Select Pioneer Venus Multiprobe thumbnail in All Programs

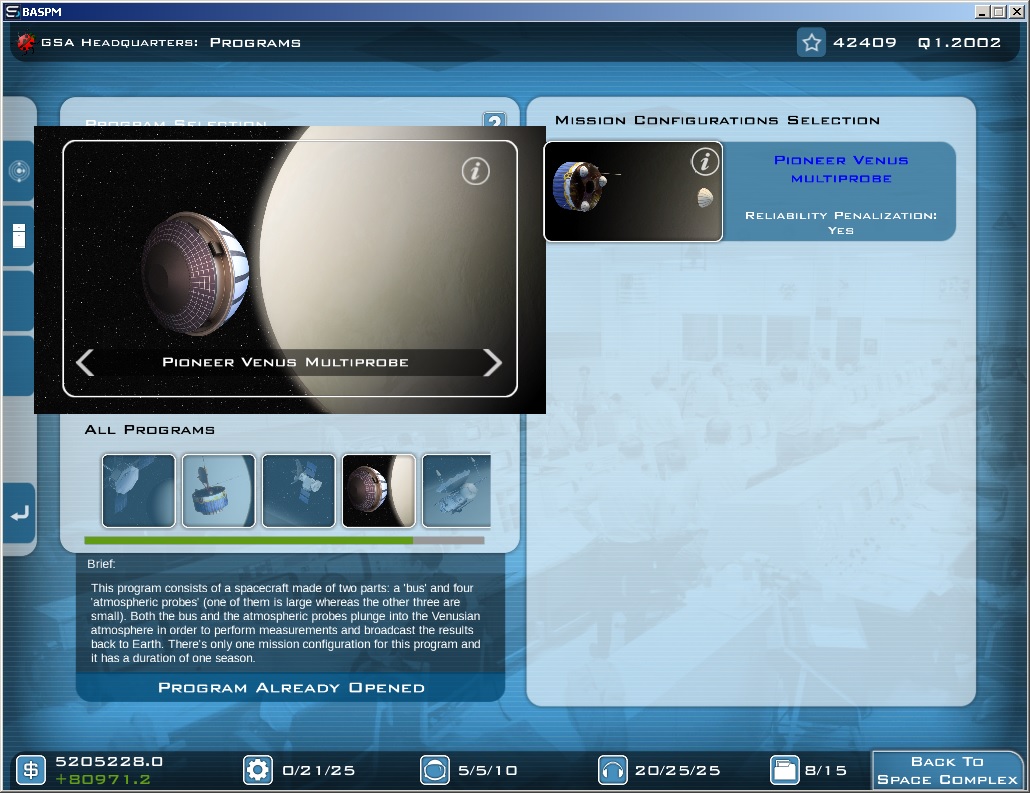pyautogui.click(x=379, y=491)
